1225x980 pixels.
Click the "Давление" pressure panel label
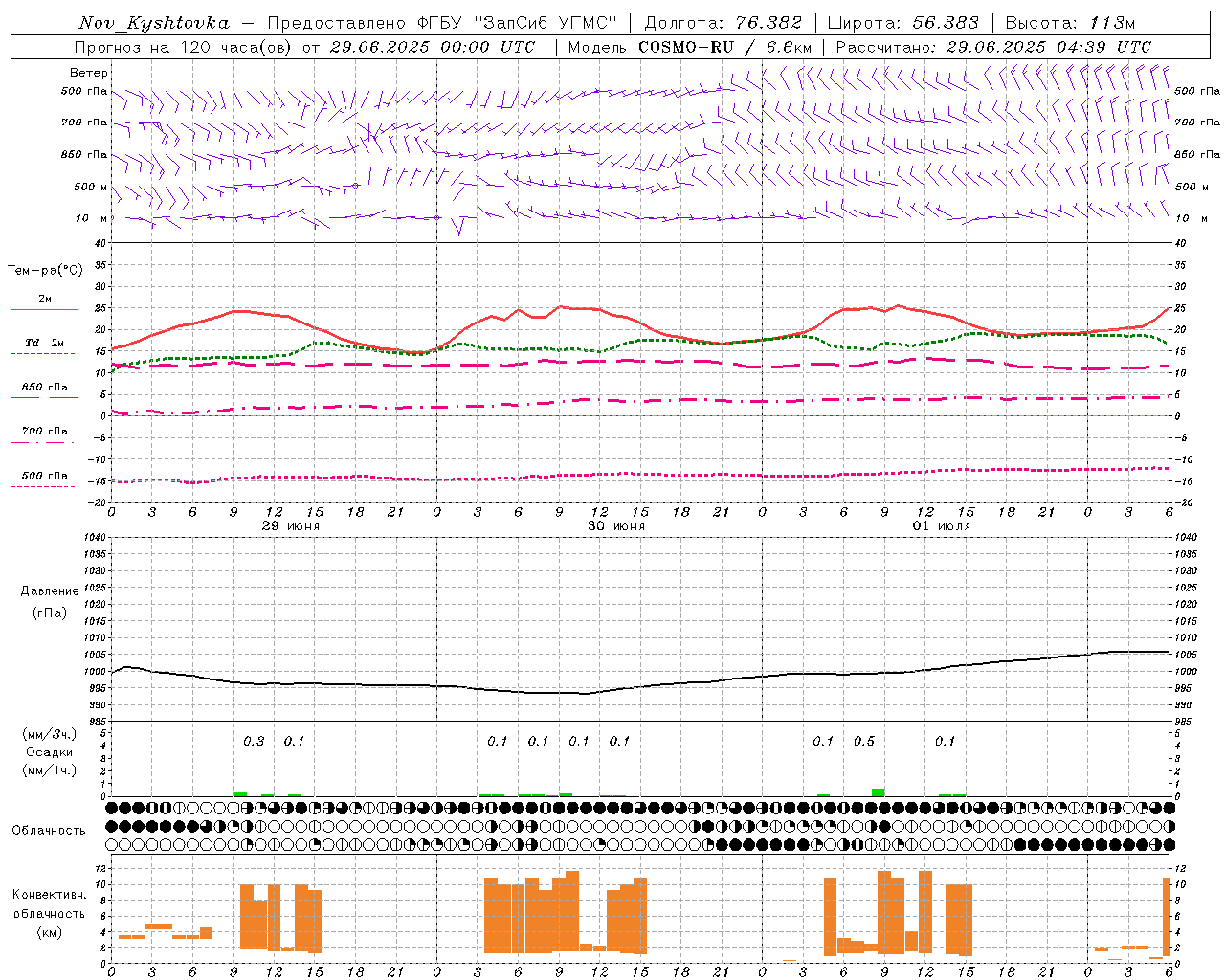pos(50,591)
